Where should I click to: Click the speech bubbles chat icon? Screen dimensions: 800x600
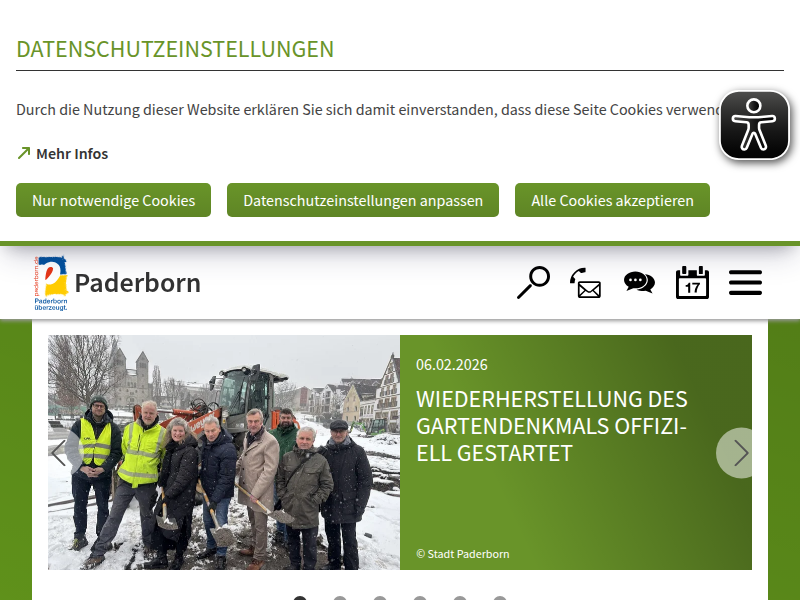[x=639, y=283]
